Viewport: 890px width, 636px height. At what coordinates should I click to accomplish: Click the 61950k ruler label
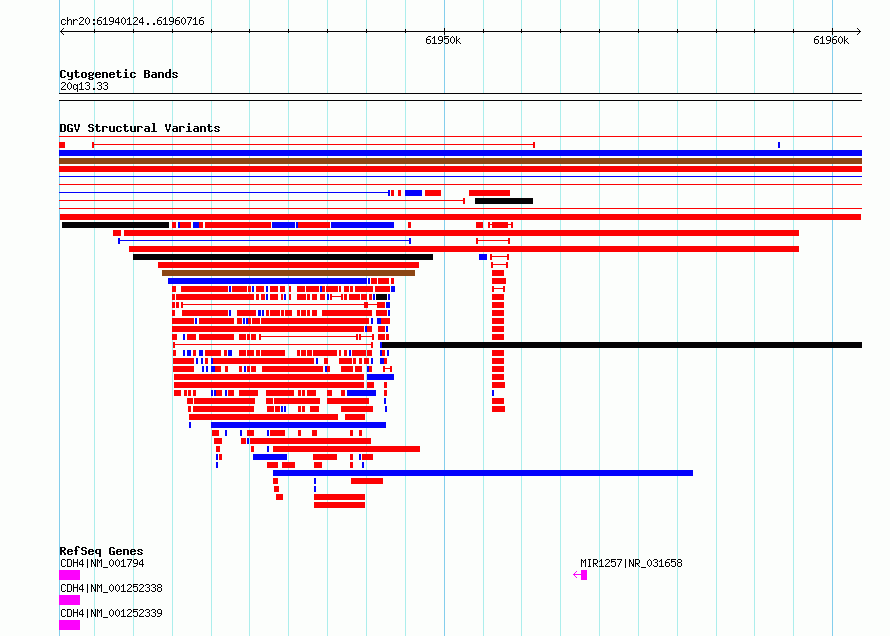click(443, 40)
